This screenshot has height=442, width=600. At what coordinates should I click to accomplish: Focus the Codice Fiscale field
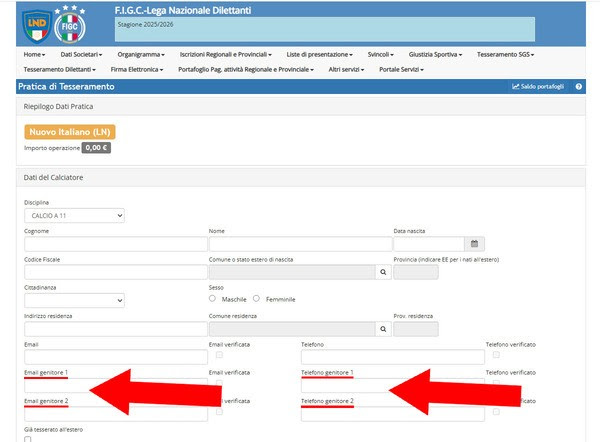pos(114,271)
